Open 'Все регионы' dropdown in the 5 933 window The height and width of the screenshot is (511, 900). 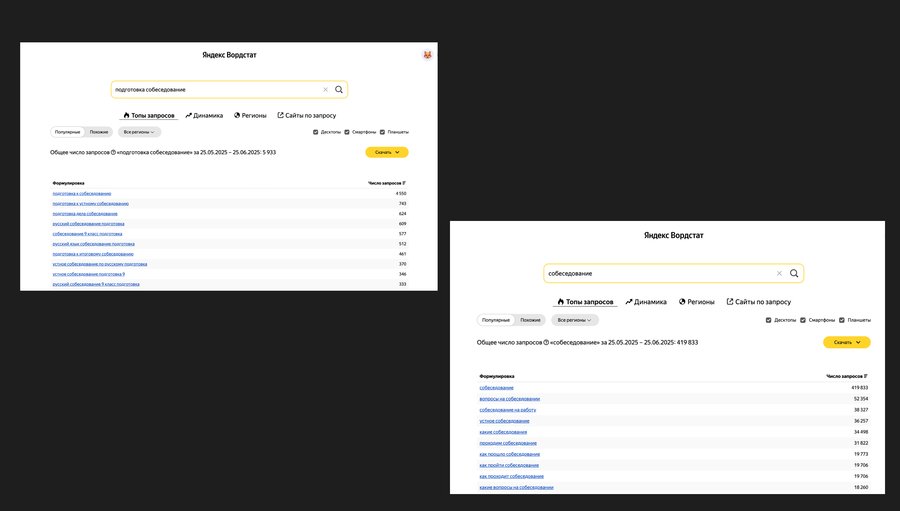(139, 132)
